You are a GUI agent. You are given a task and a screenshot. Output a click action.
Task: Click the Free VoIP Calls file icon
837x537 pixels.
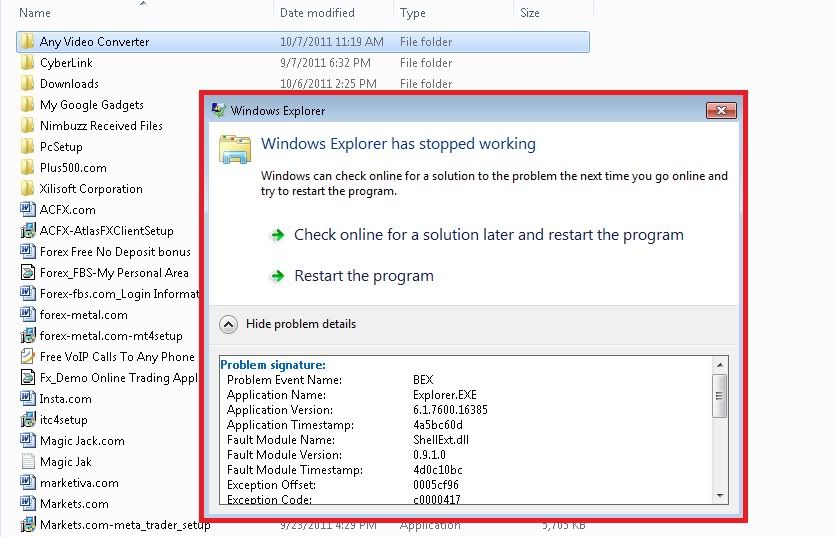(x=28, y=357)
